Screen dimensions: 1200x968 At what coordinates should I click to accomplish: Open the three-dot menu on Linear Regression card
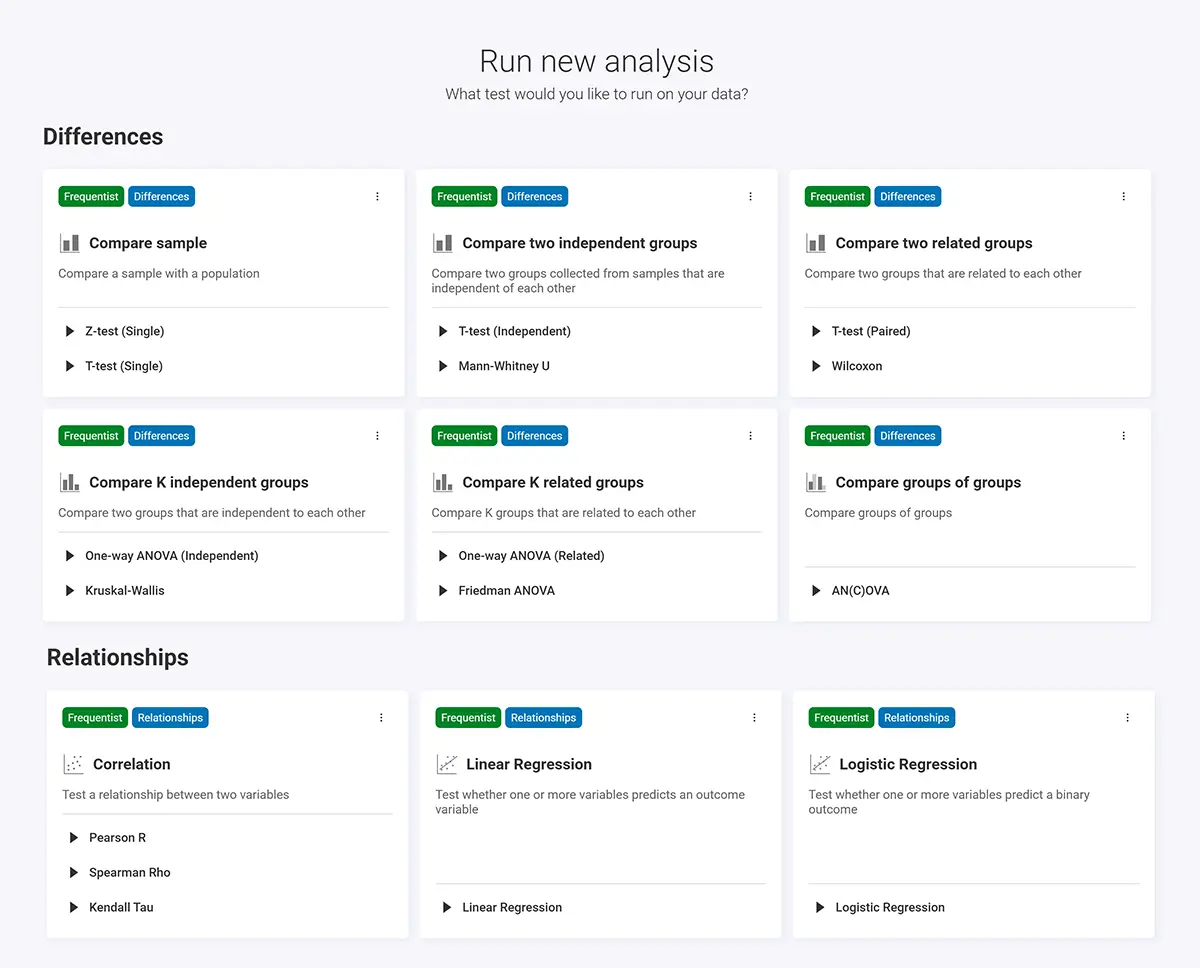click(754, 718)
